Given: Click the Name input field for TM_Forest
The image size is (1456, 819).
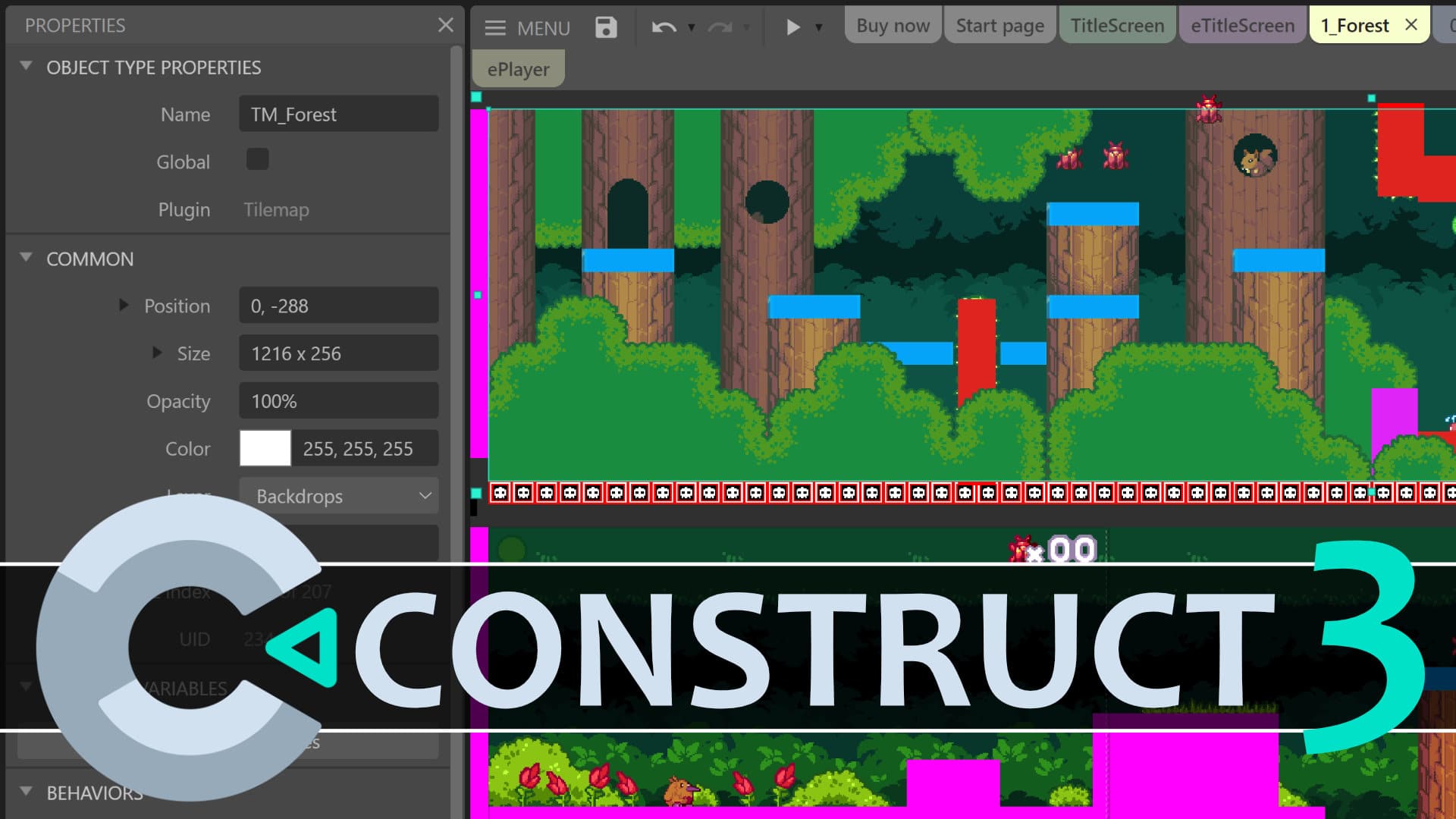Looking at the screenshot, I should pos(338,113).
